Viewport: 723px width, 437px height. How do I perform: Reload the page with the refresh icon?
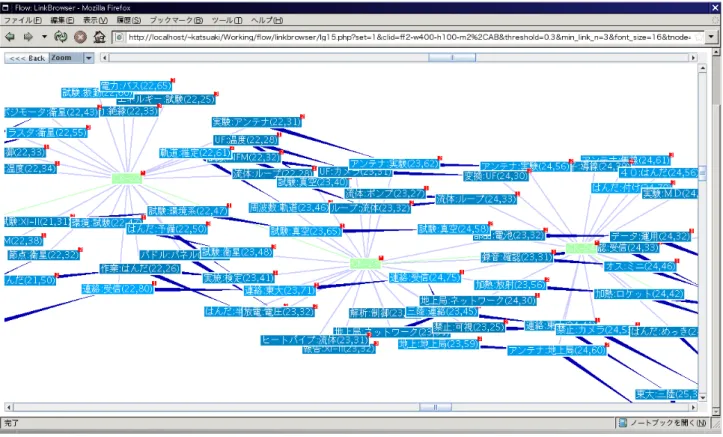[x=61, y=37]
